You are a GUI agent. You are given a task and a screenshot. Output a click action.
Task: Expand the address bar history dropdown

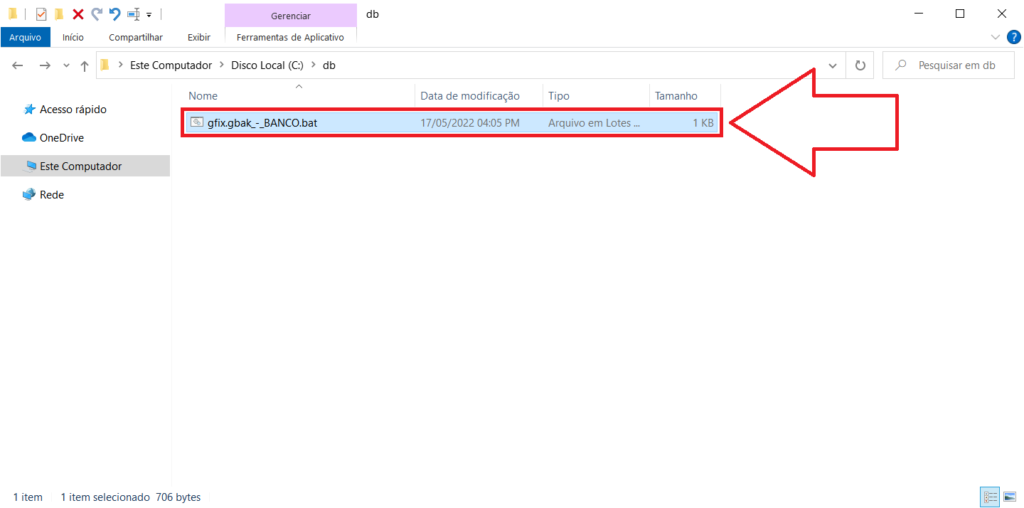tap(833, 65)
